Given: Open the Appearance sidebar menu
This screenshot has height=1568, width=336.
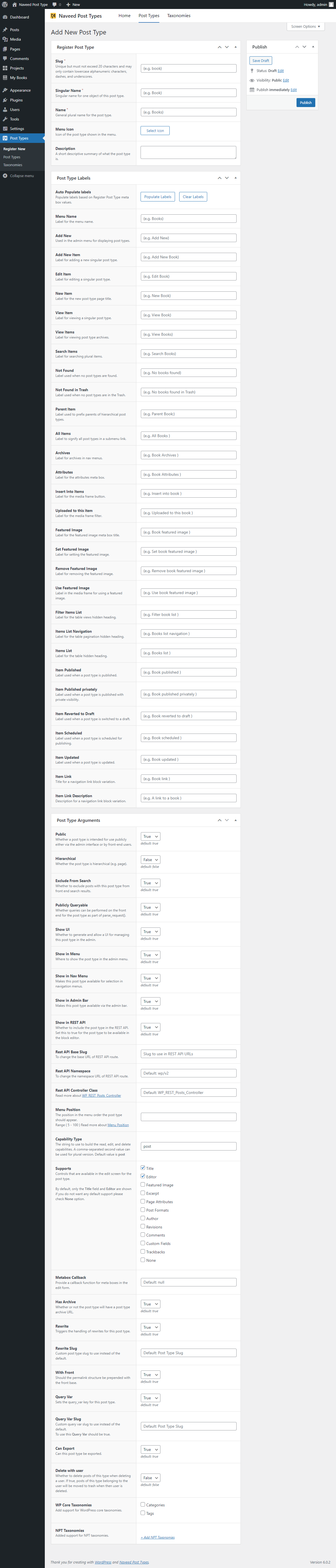Looking at the screenshot, I should pos(20,90).
